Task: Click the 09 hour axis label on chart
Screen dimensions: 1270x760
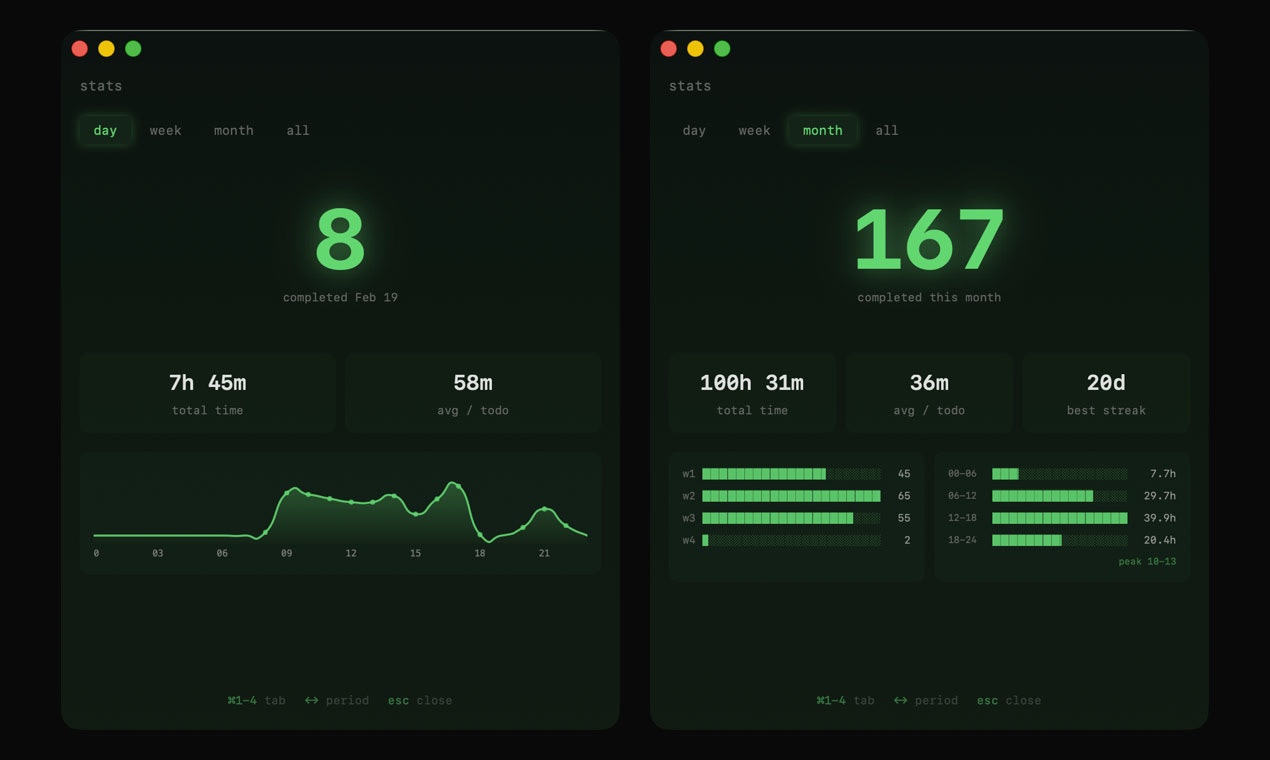Action: click(287, 553)
